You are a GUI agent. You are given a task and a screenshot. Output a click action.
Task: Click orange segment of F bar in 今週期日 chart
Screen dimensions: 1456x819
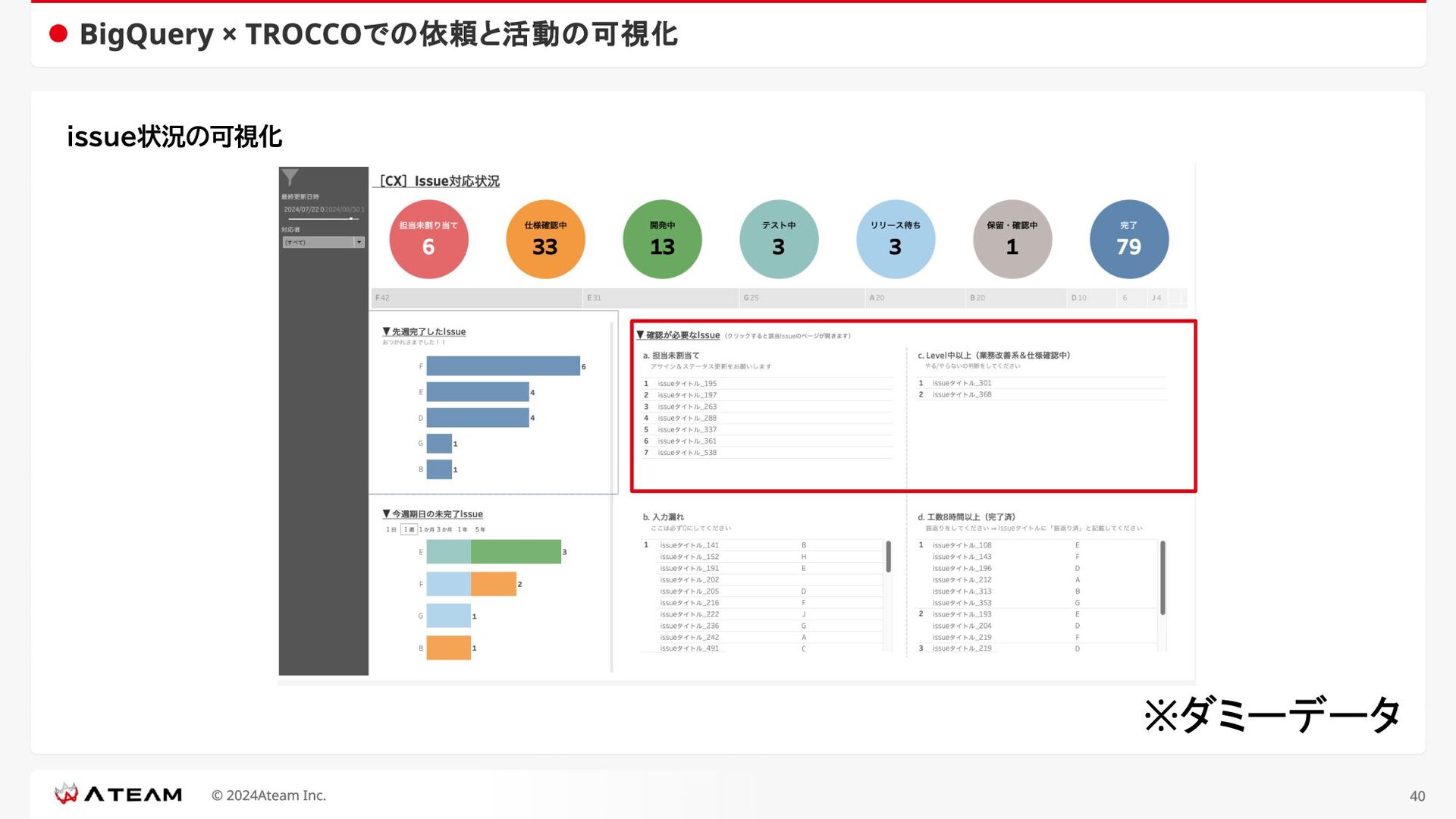494,584
